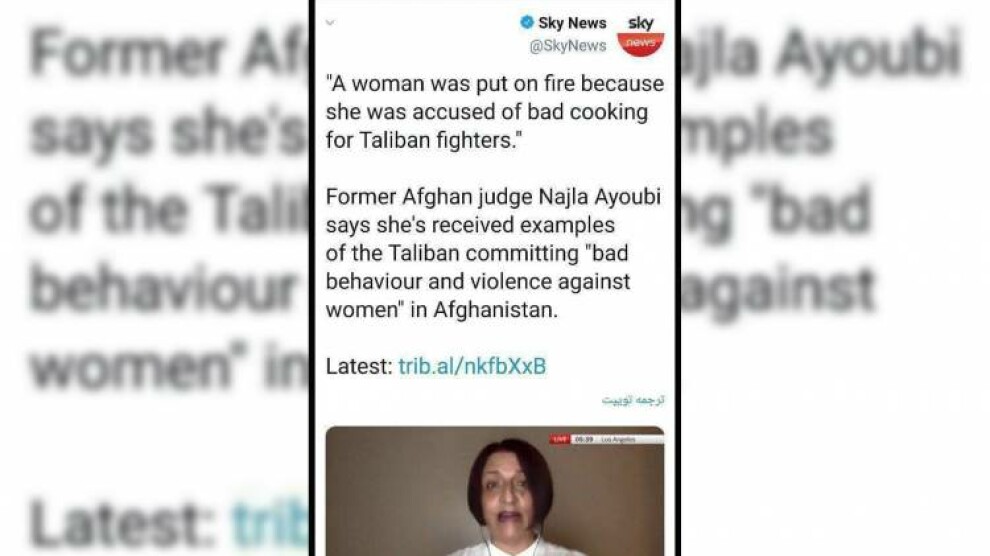Click the Los Angeles location label
Viewport: 990px width, 556px height.
[x=618, y=439]
